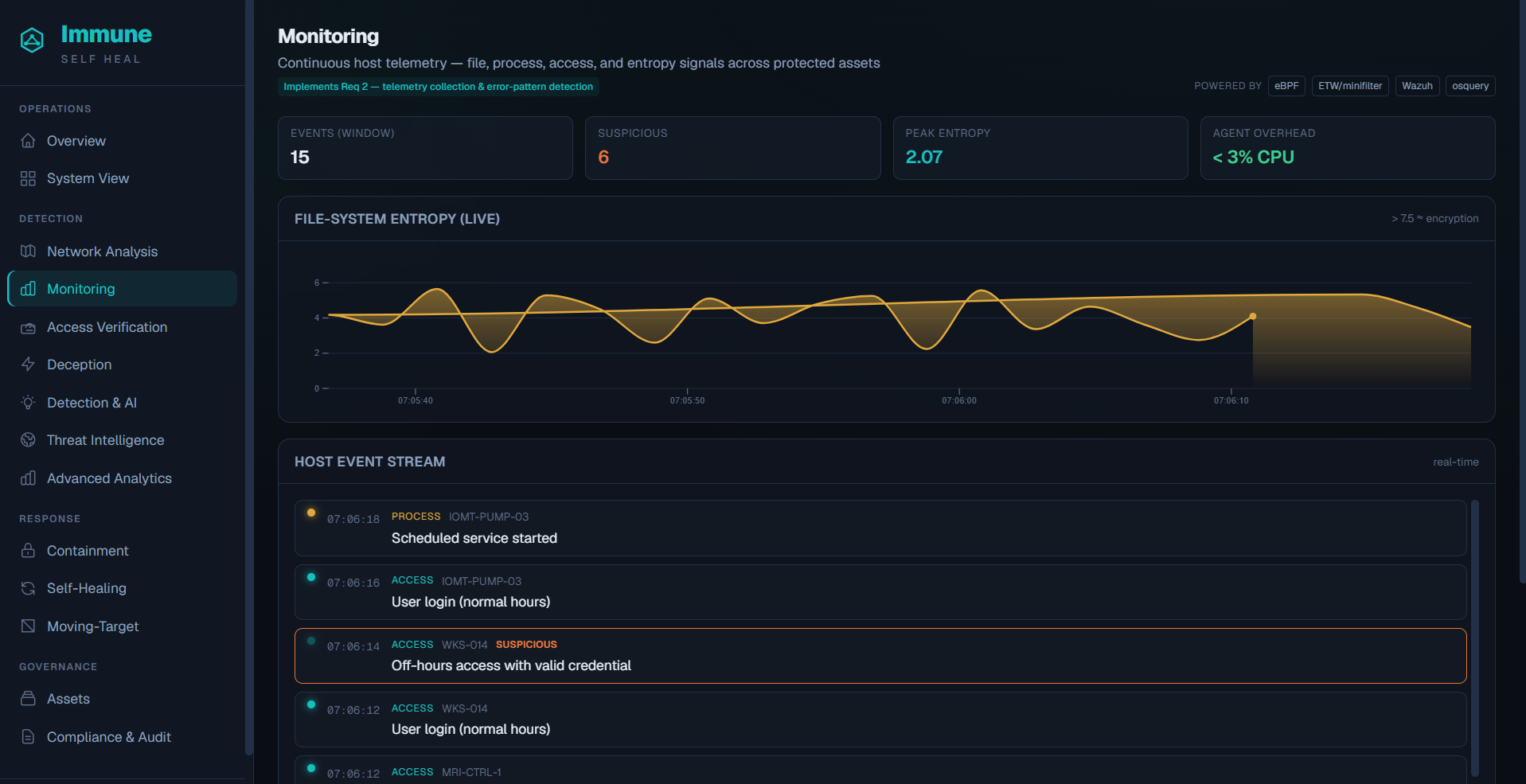Click the real-time label in event stream
1526x784 pixels.
1456,462
